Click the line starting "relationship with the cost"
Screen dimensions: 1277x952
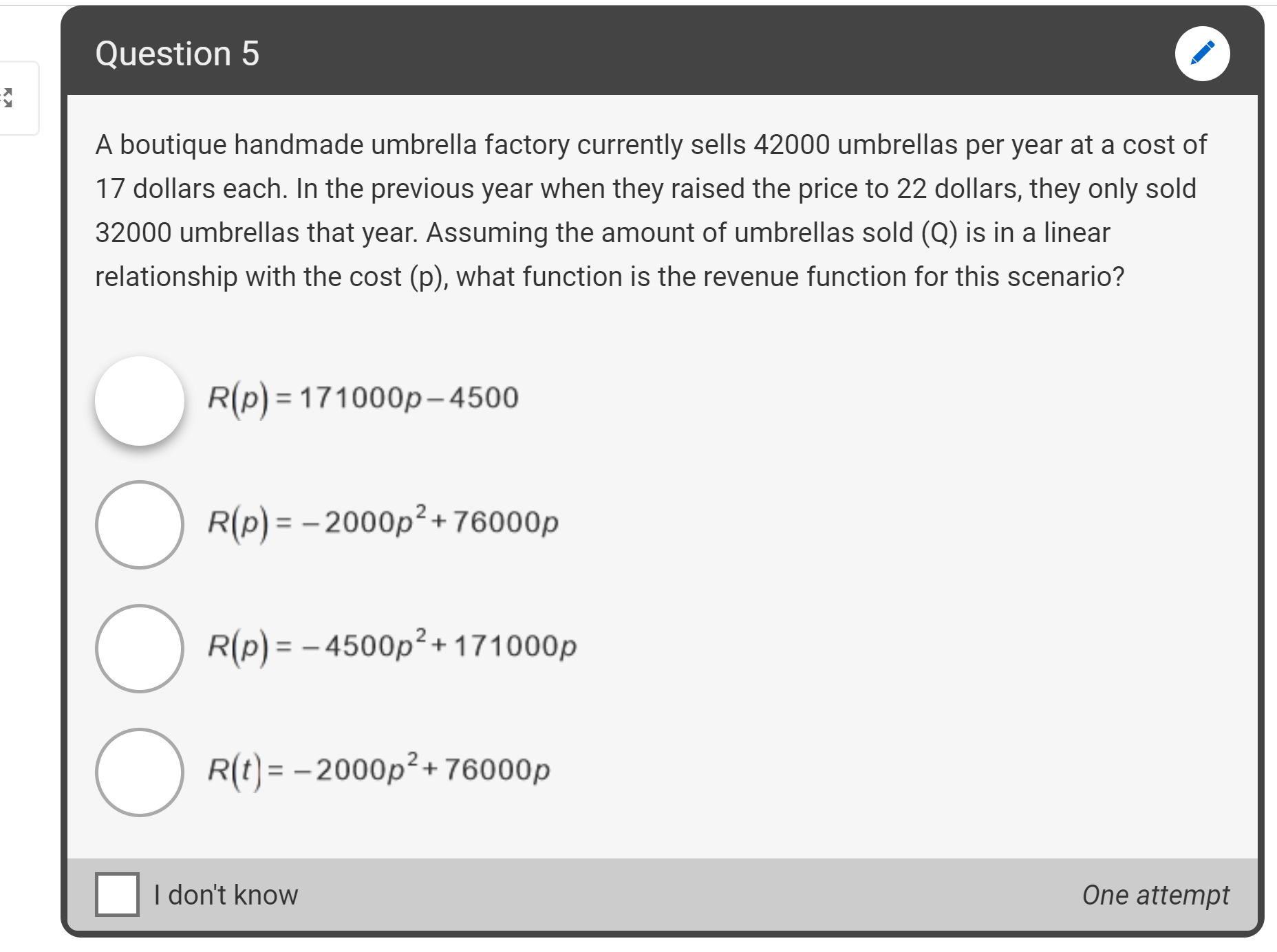coord(610,277)
